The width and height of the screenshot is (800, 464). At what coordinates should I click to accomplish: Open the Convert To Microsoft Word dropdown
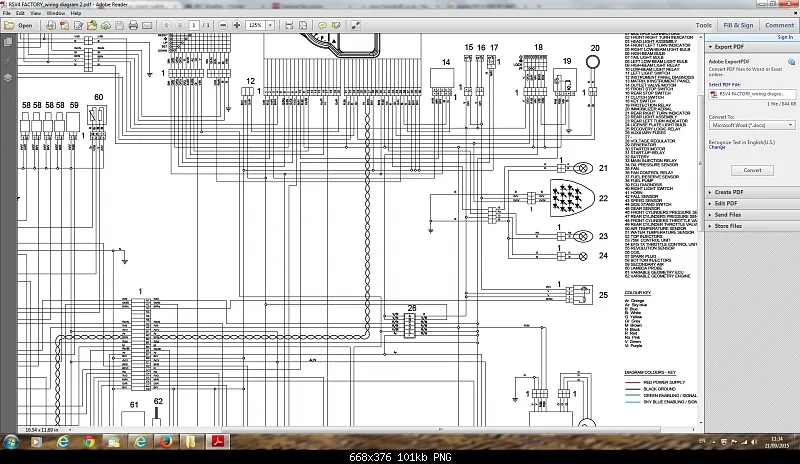pyautogui.click(x=752, y=125)
